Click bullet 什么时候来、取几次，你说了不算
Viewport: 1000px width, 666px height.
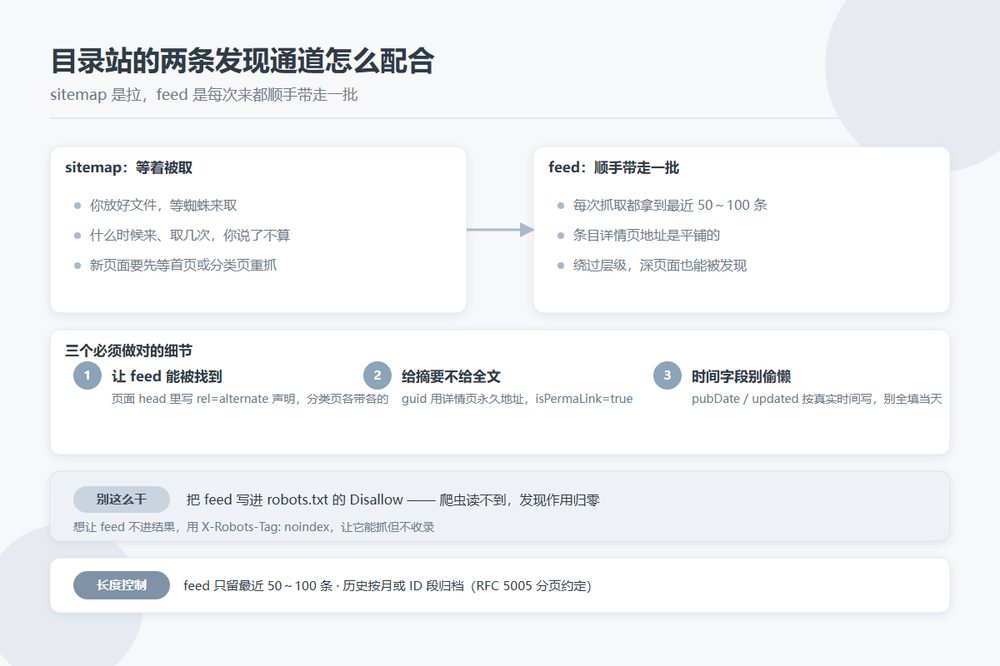[x=190, y=235]
